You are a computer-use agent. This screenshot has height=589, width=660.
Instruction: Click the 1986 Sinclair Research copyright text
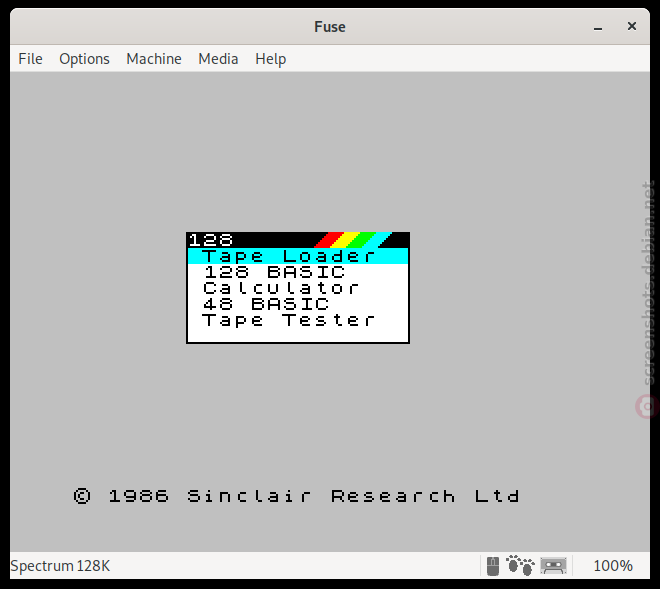[297, 496]
